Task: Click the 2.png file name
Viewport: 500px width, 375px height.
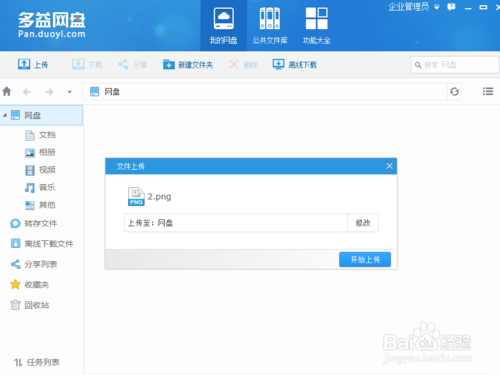Action: (x=160, y=197)
